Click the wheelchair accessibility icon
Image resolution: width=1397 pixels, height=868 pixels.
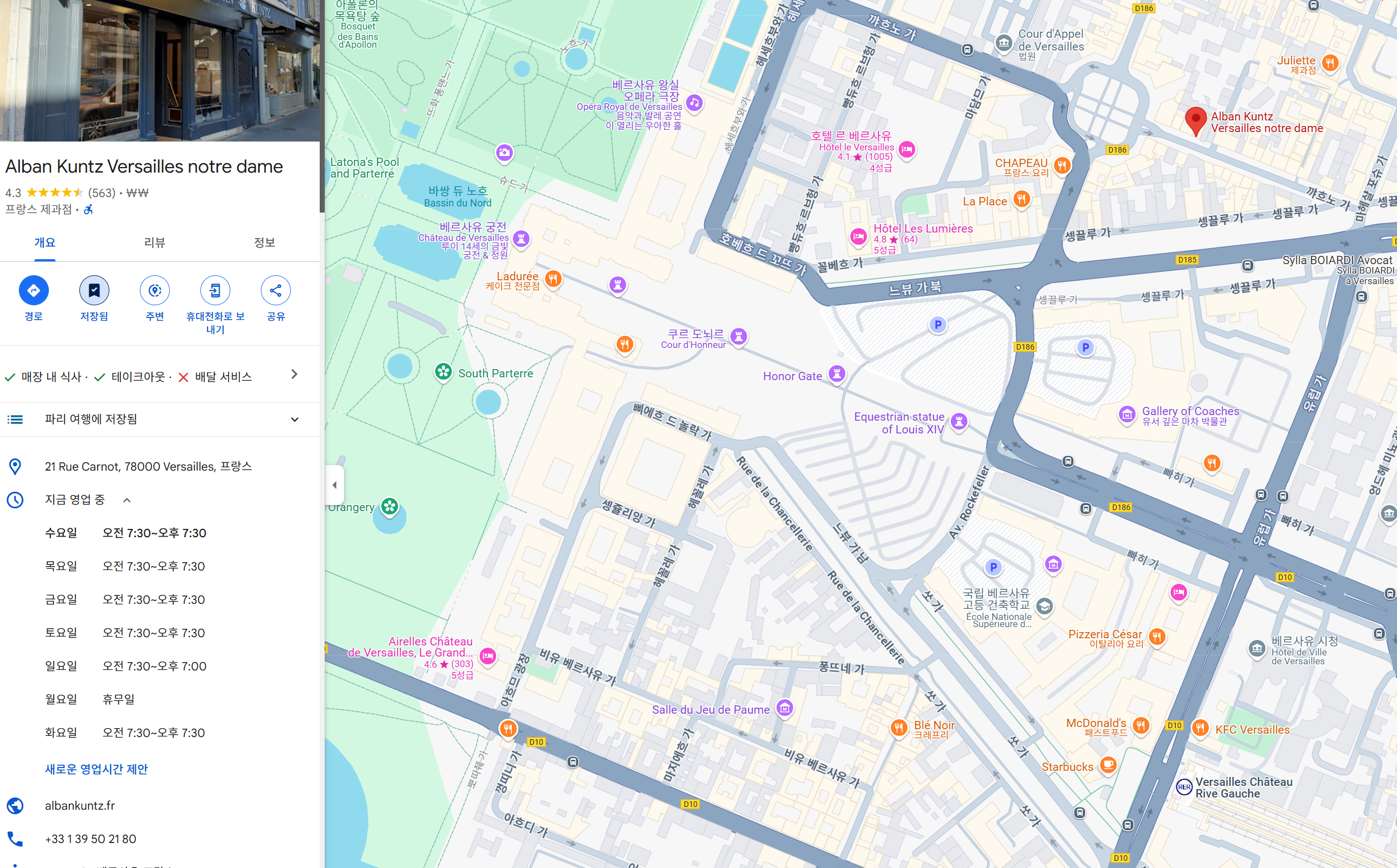pyautogui.click(x=88, y=210)
